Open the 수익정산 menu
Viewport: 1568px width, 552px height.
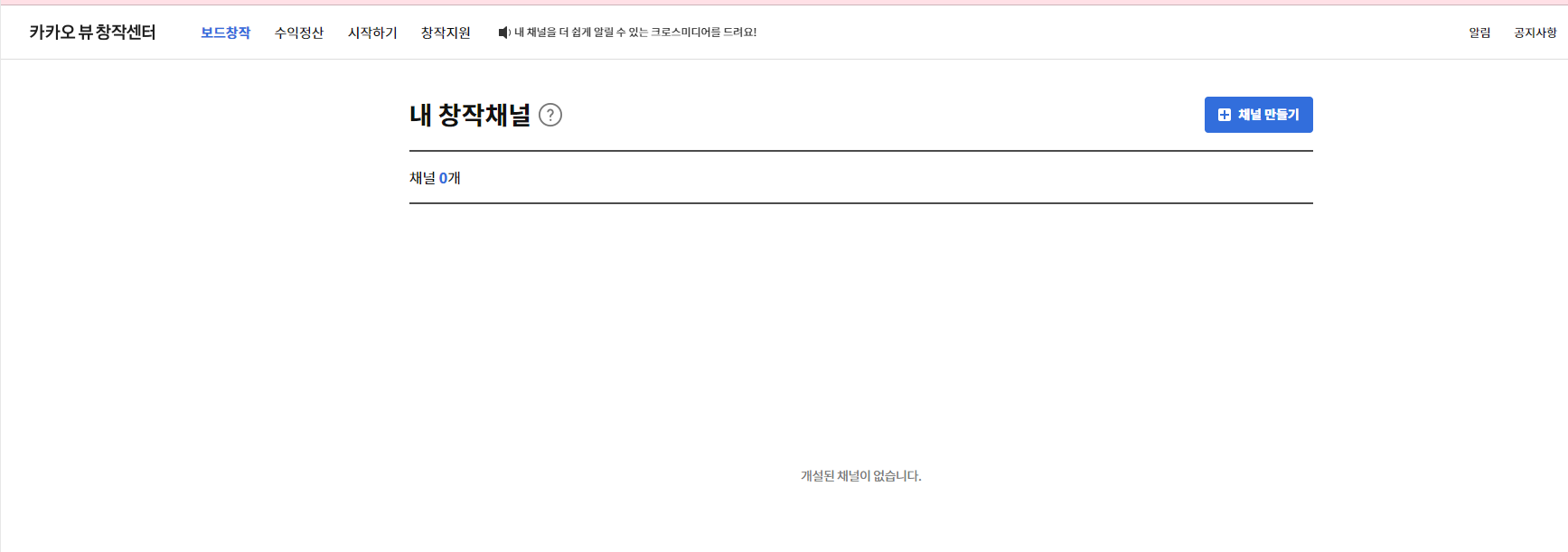299,33
